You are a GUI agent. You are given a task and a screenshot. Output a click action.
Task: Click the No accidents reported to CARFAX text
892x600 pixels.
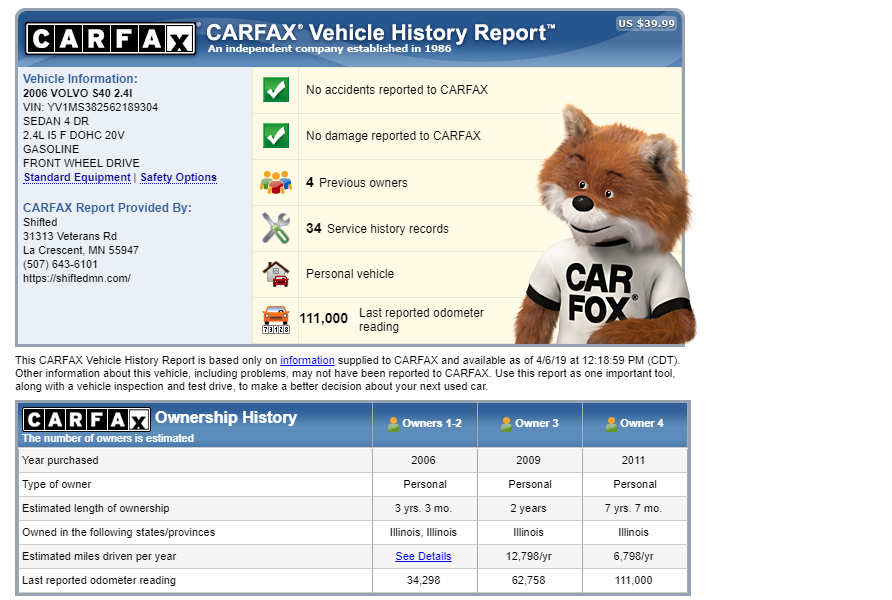click(x=397, y=90)
